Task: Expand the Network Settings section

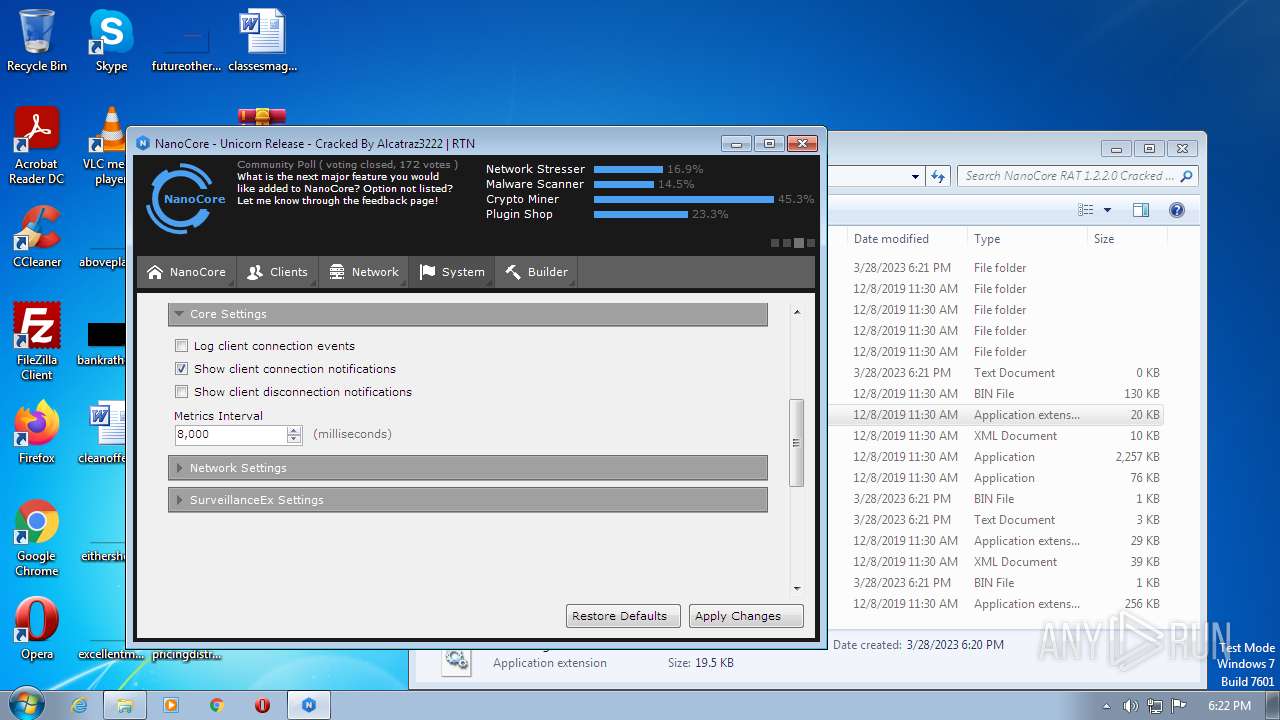Action: pos(468,468)
